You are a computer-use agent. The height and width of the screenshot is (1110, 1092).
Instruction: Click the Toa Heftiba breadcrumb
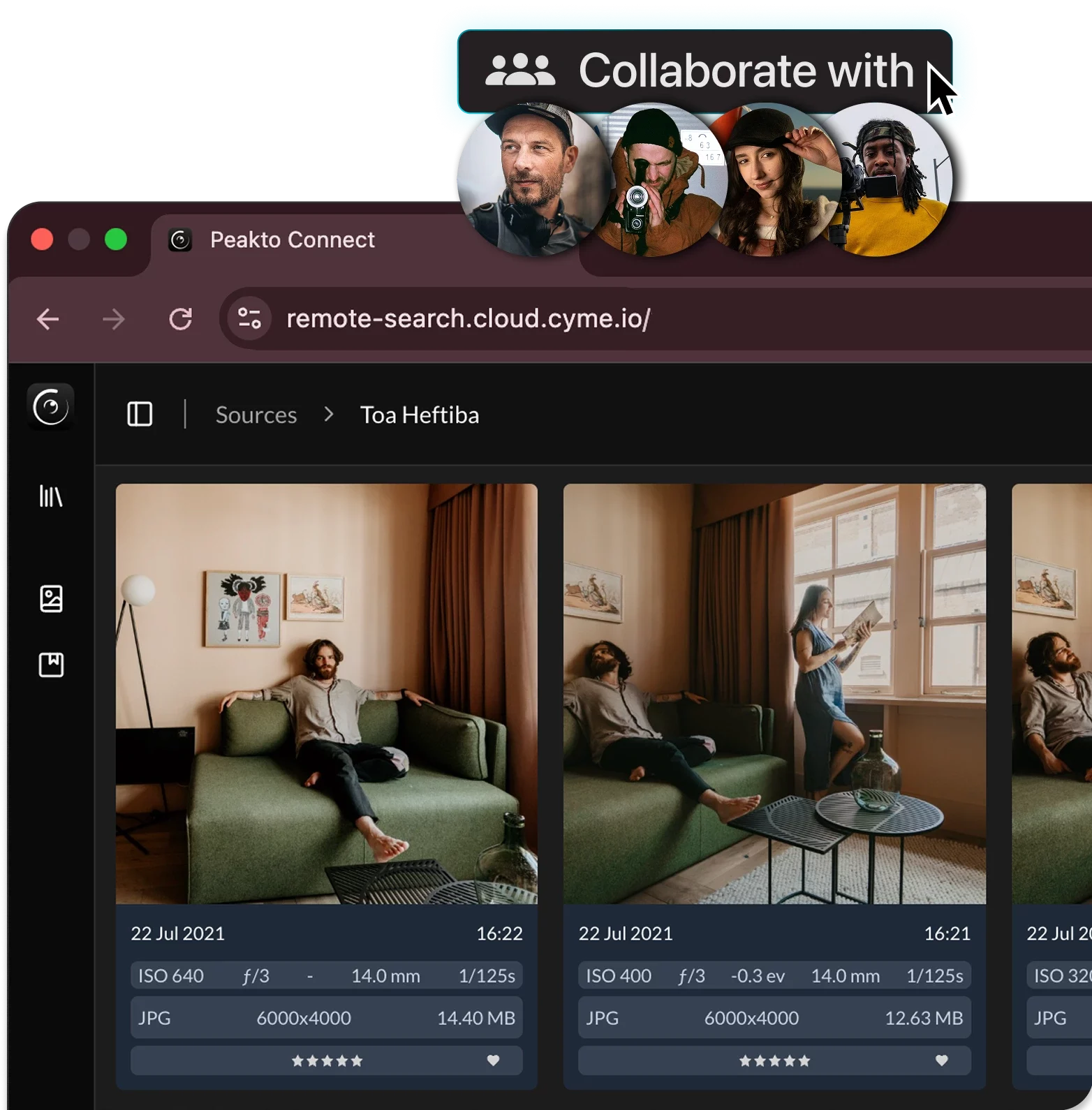419,415
